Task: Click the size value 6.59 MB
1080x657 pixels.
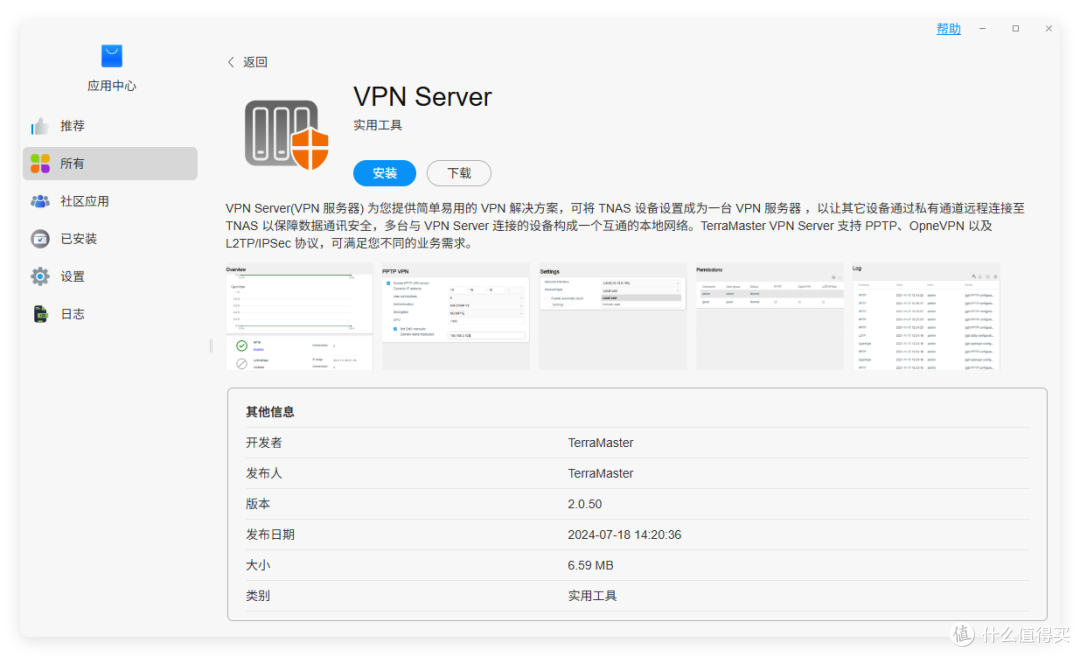Action: pyautogui.click(x=590, y=565)
